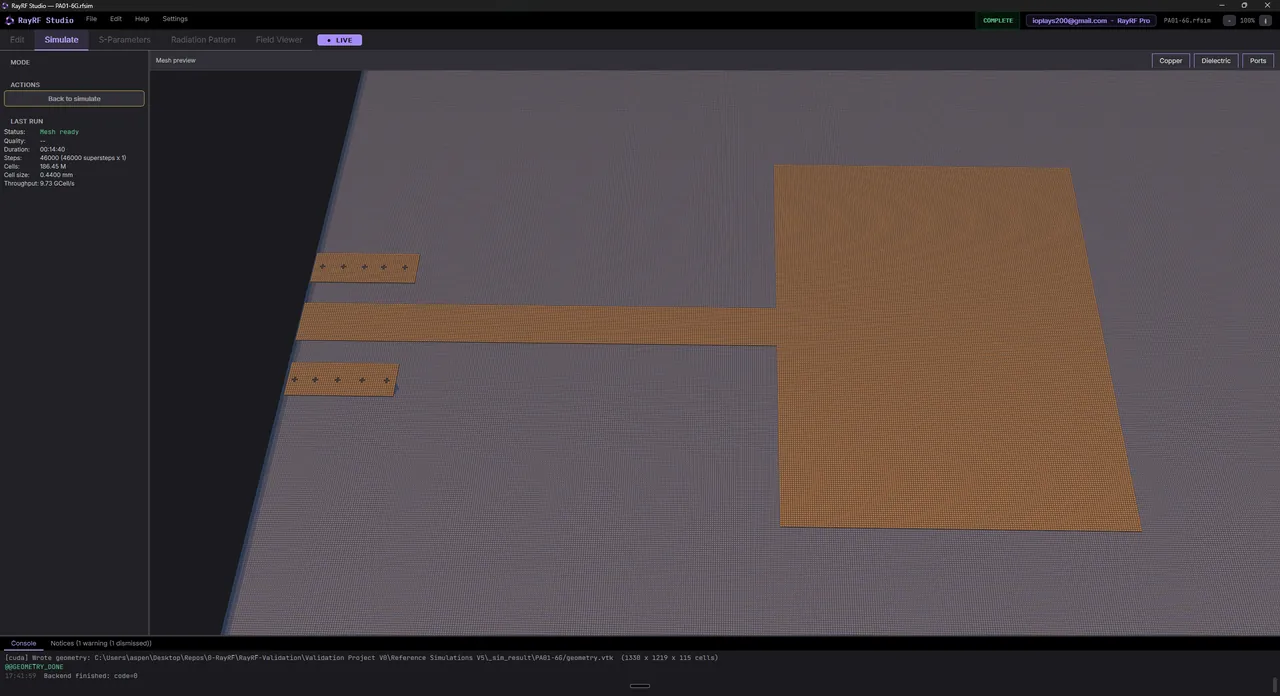Click the upper ground pad with vias
Viewport: 1280px width, 696px height.
365,268
